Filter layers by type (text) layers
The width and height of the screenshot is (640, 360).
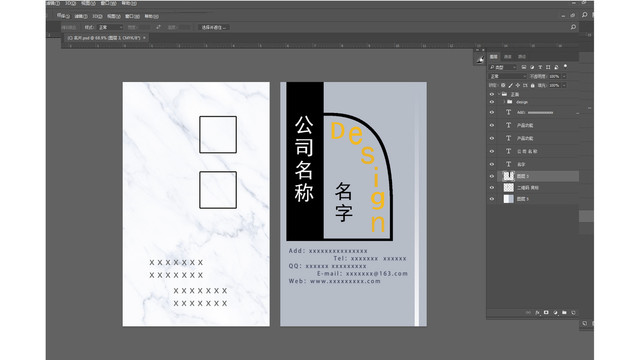coord(540,67)
